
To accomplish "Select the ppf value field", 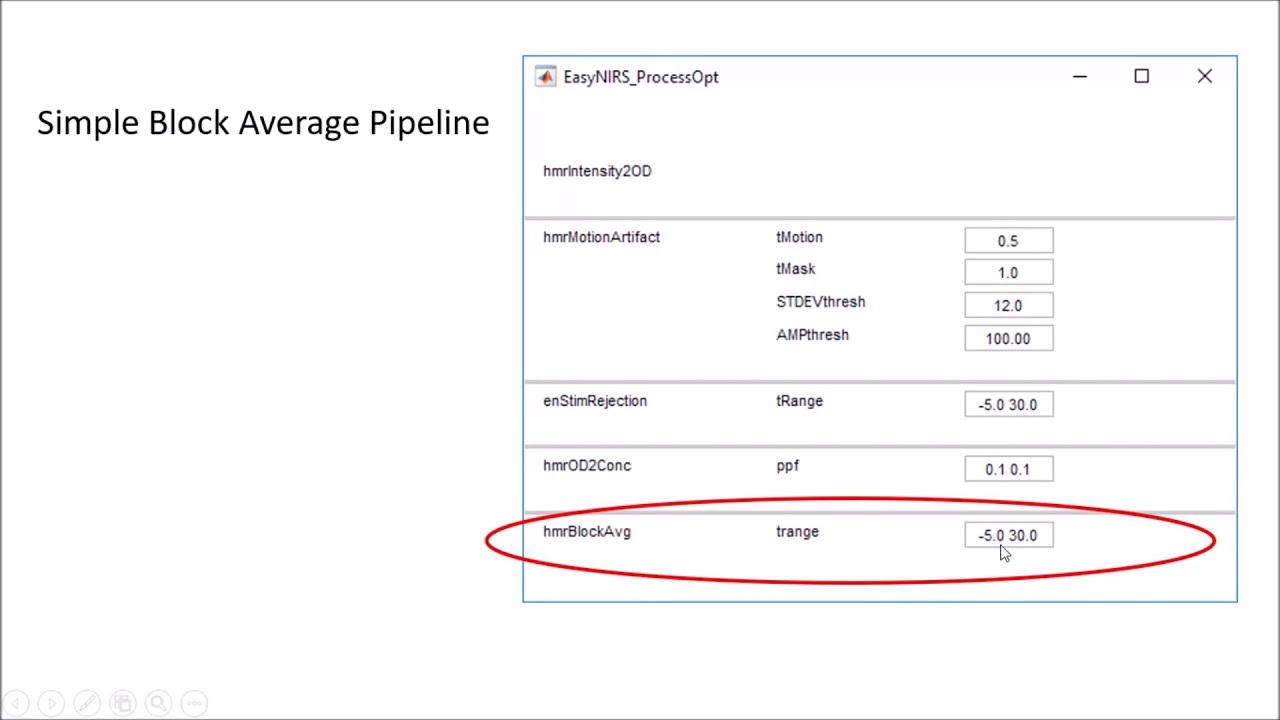I will [x=1008, y=470].
